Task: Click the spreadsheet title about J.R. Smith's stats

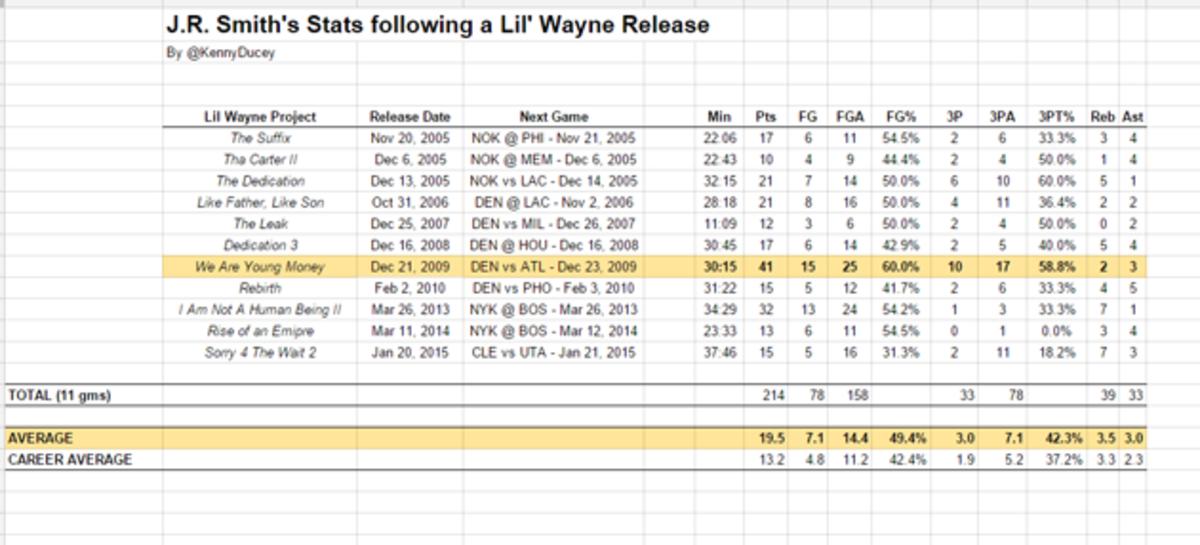Action: coord(437,25)
